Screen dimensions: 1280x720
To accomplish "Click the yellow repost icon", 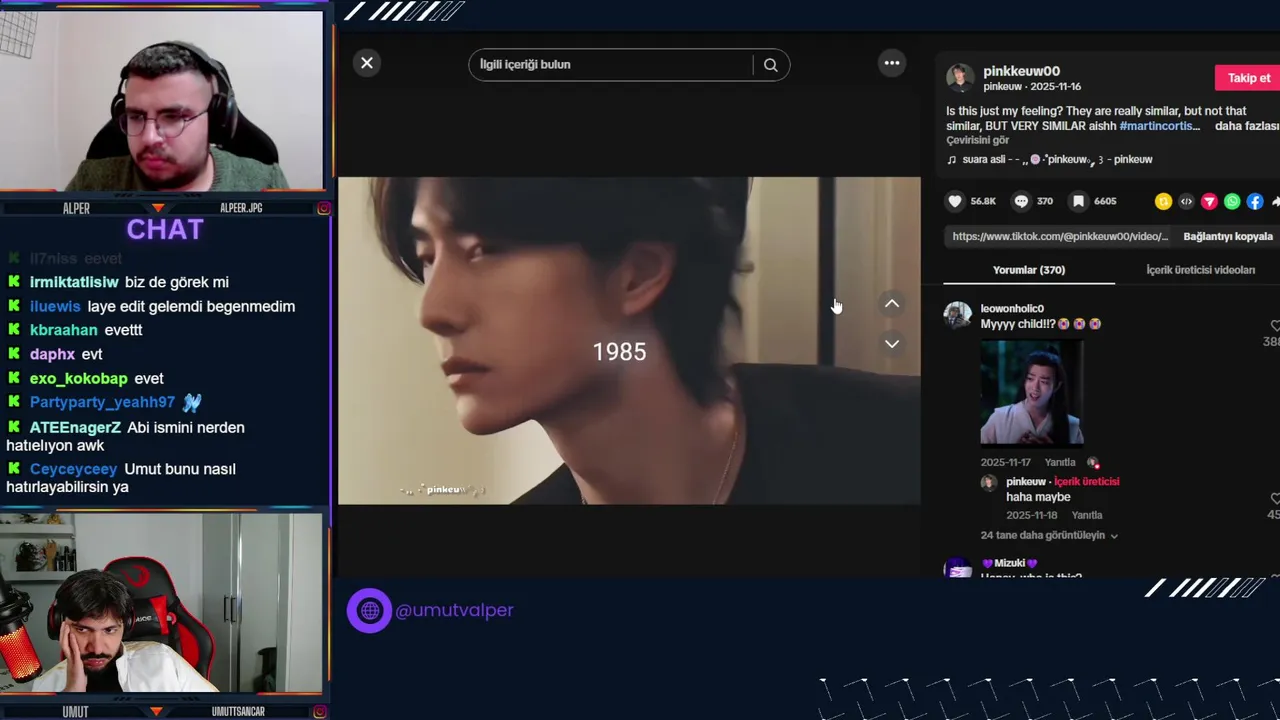I will (x=1163, y=201).
